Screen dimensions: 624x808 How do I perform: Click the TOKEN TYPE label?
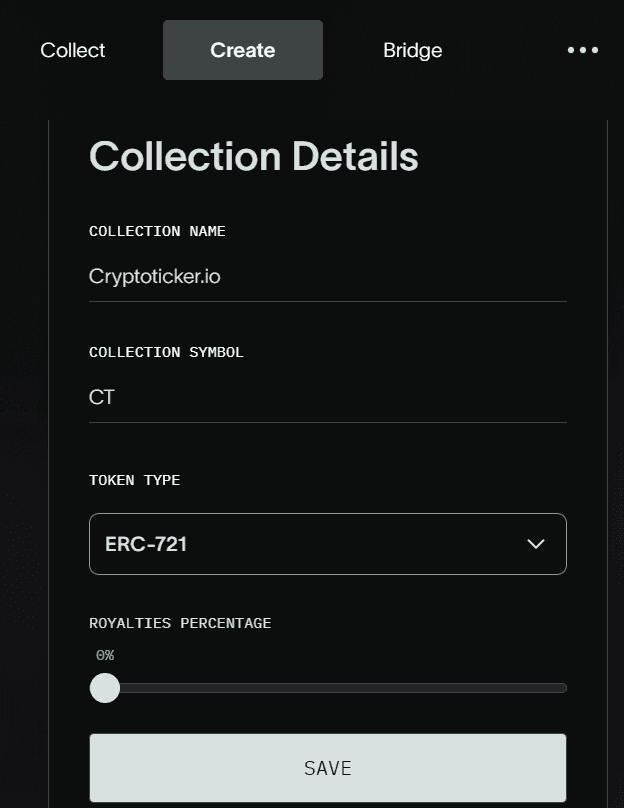(135, 480)
